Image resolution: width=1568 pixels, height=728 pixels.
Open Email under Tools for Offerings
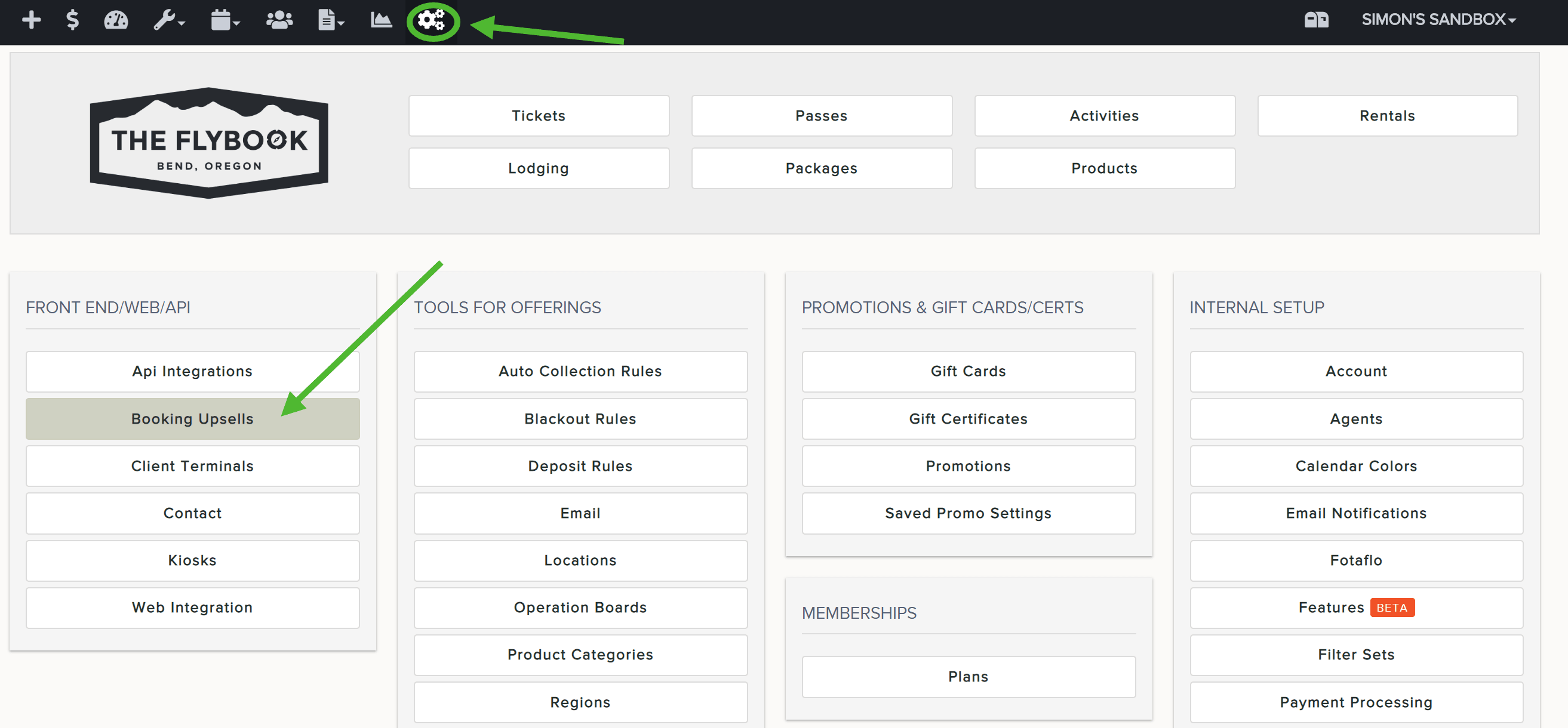coord(581,513)
